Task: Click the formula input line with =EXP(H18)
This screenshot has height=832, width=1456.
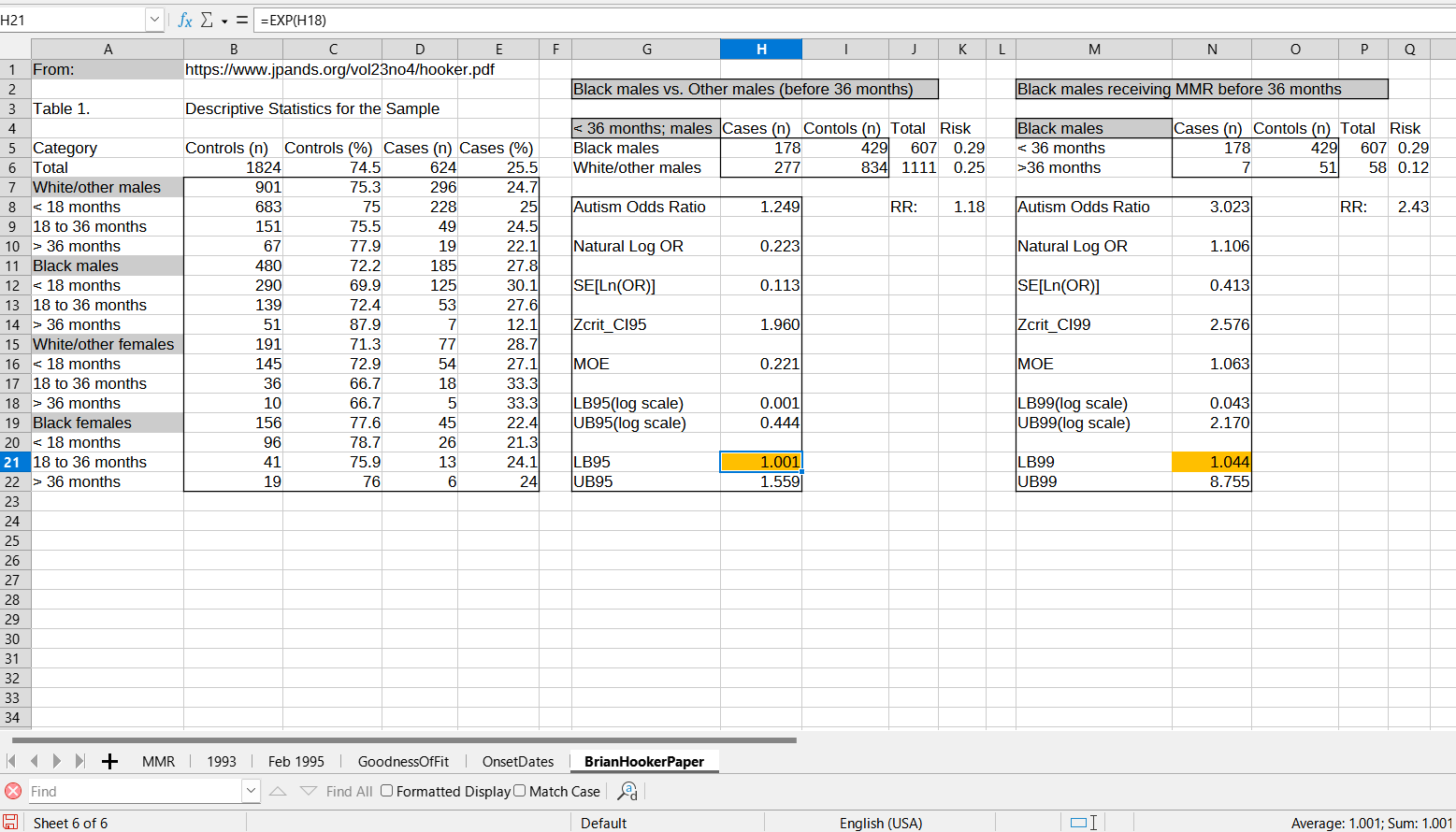Action: pyautogui.click(x=855, y=20)
